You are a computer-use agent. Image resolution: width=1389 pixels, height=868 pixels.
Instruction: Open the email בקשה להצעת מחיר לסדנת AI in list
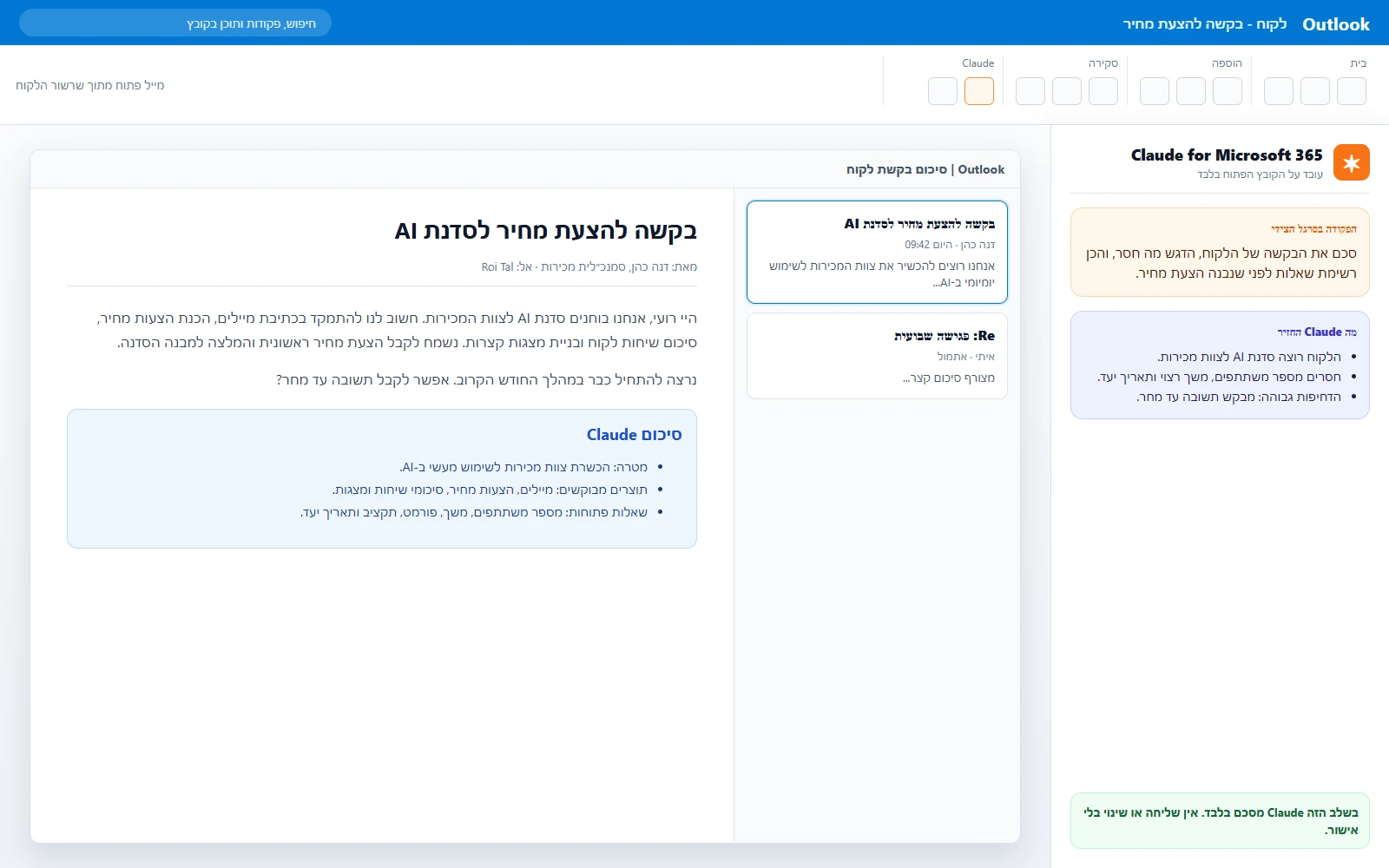tap(877, 252)
